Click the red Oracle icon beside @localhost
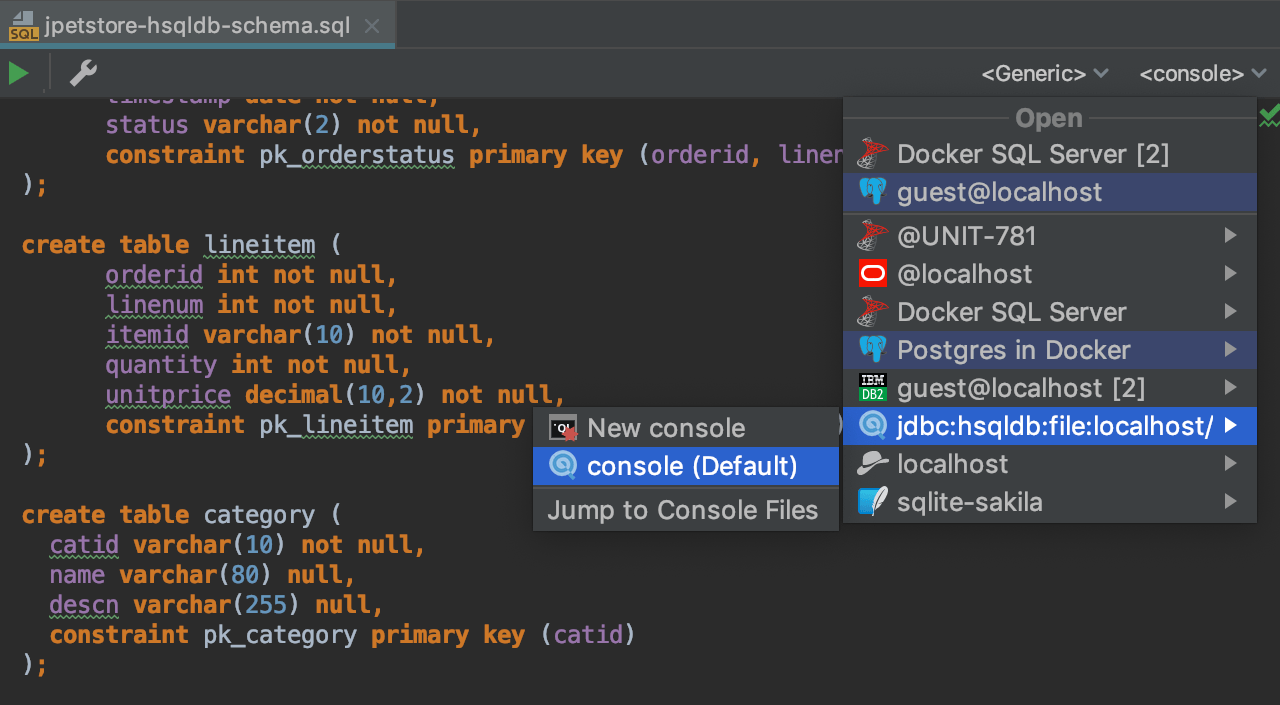Image resolution: width=1280 pixels, height=705 pixels. tap(872, 274)
